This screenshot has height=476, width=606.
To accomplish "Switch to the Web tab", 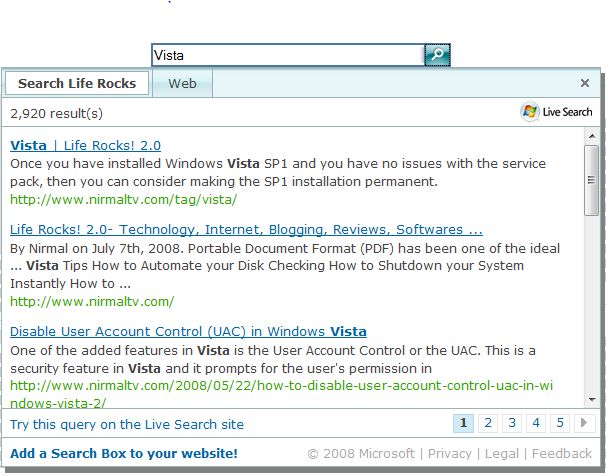I will click(x=182, y=83).
